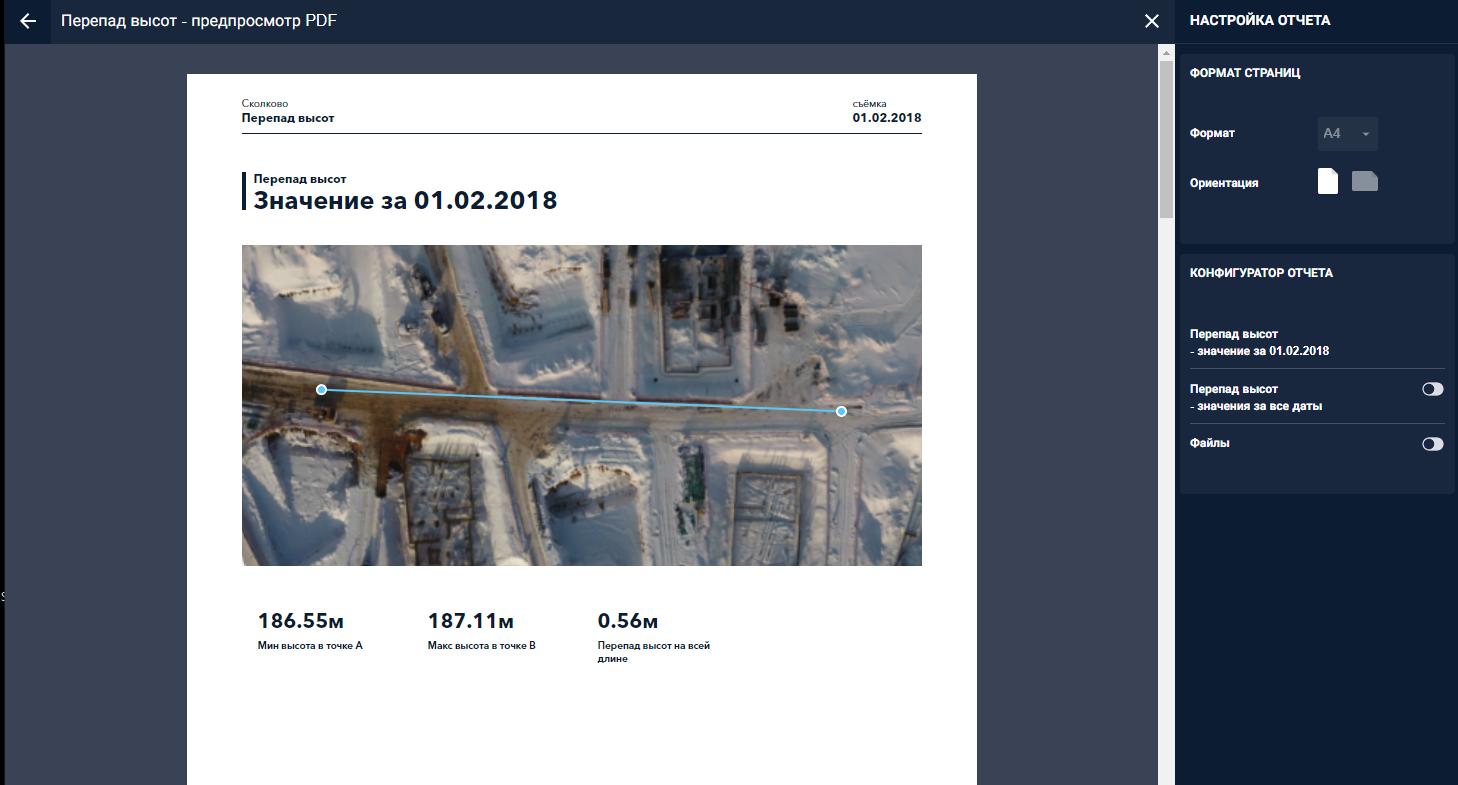This screenshot has height=785, width=1458.
Task: Collapse the 'ФОРМАТ СТРАНИЦ' section header
Action: 1244,73
